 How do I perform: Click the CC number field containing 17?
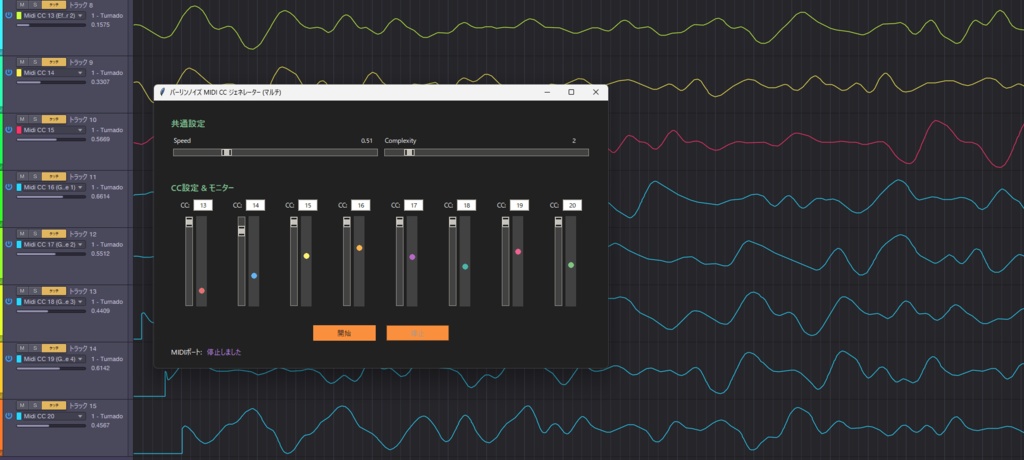tap(413, 205)
